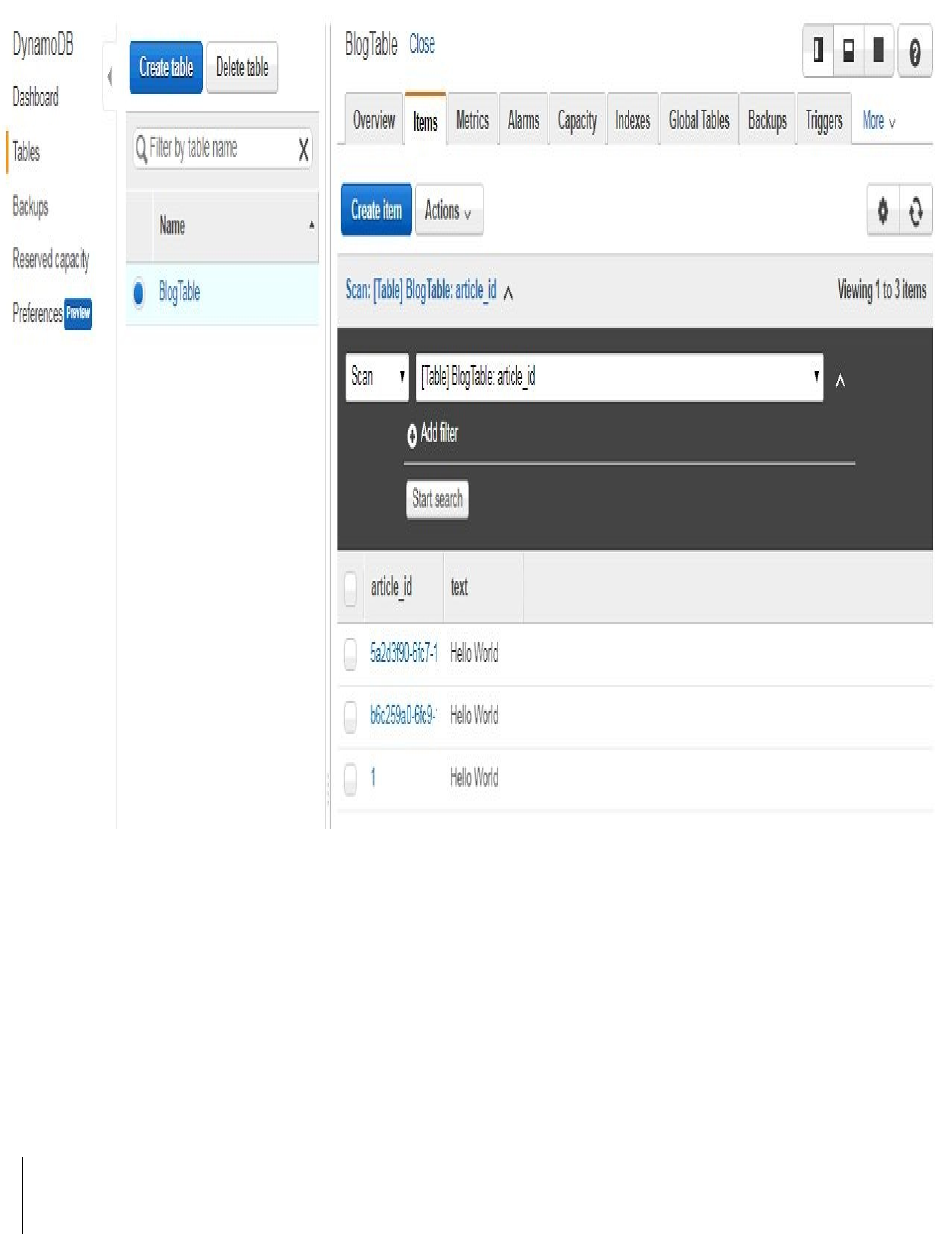Switch to half-height panel layout icon

point(849,53)
